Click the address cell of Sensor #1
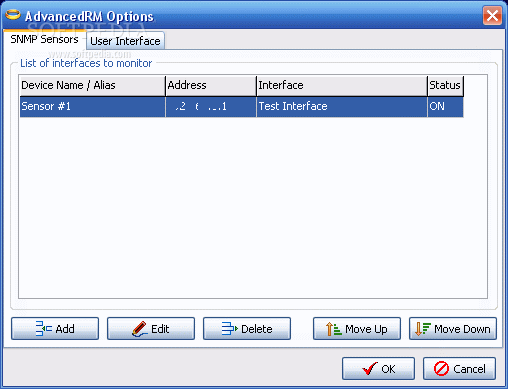Viewport: 508px width, 389px height. point(211,107)
